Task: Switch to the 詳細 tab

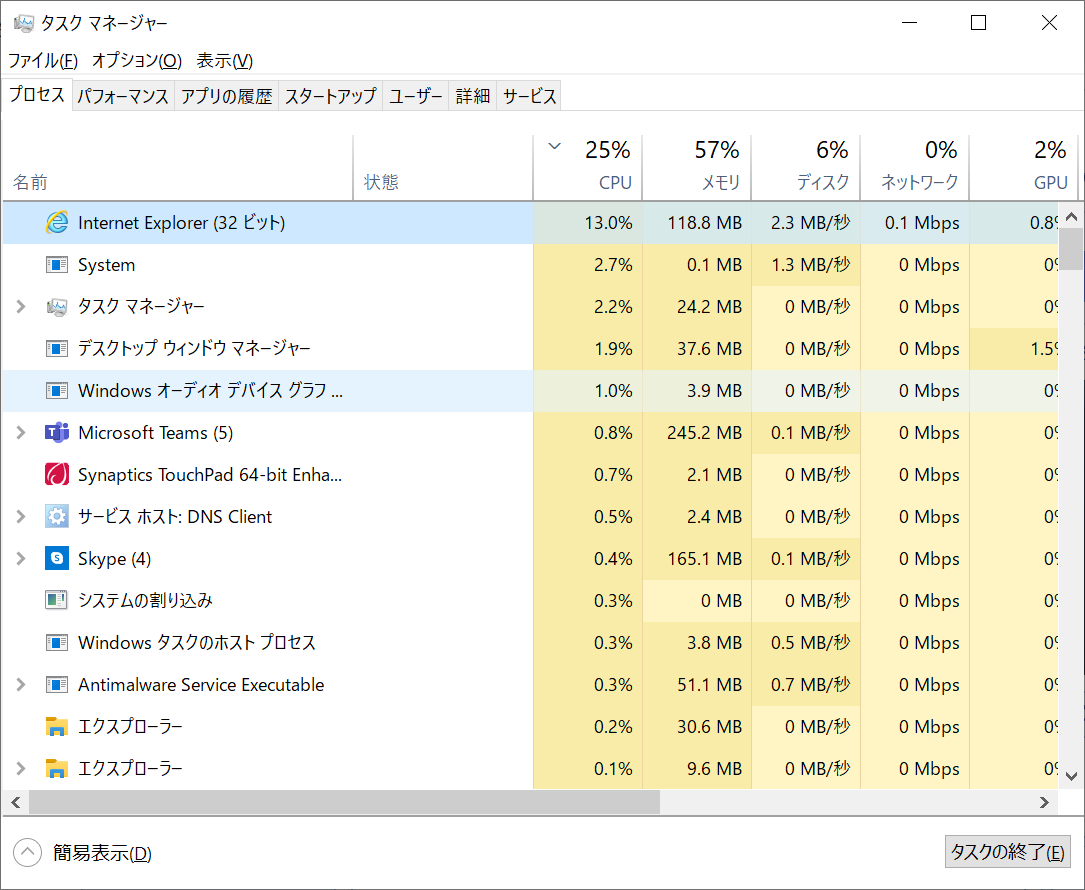Action: click(x=473, y=96)
